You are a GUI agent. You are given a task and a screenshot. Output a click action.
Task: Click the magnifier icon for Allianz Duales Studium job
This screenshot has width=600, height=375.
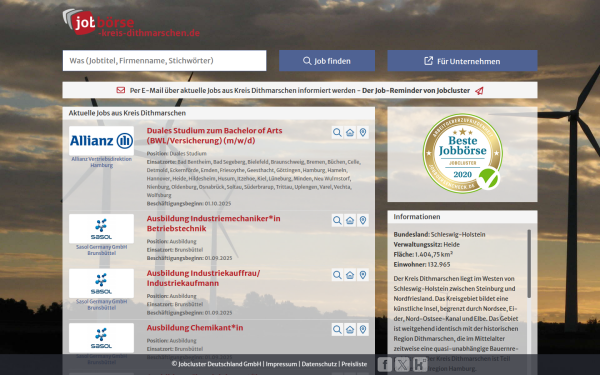click(x=337, y=132)
